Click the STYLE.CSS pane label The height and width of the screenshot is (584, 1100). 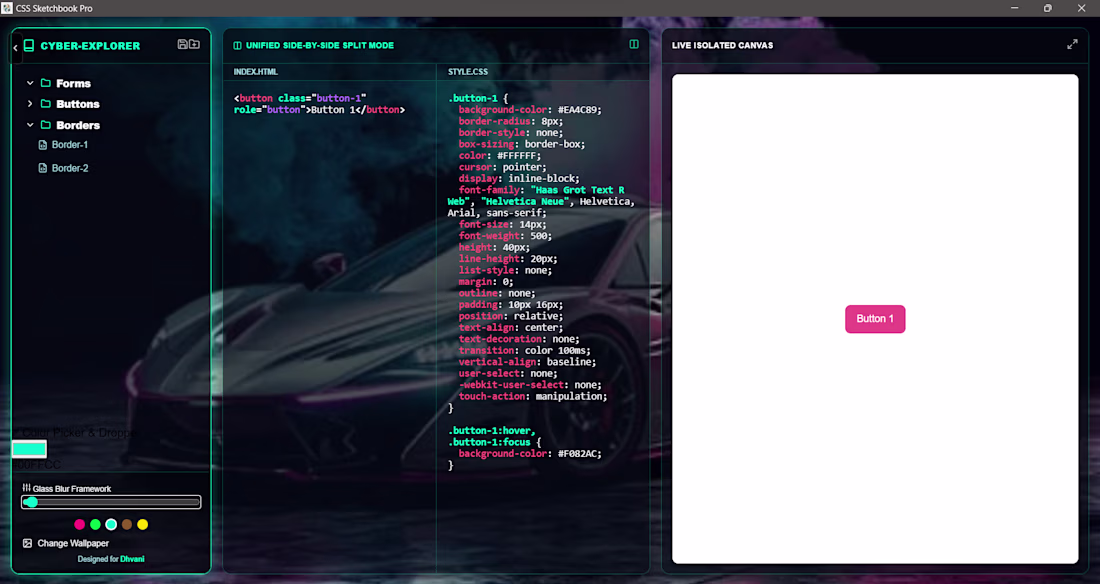pyautogui.click(x=468, y=72)
